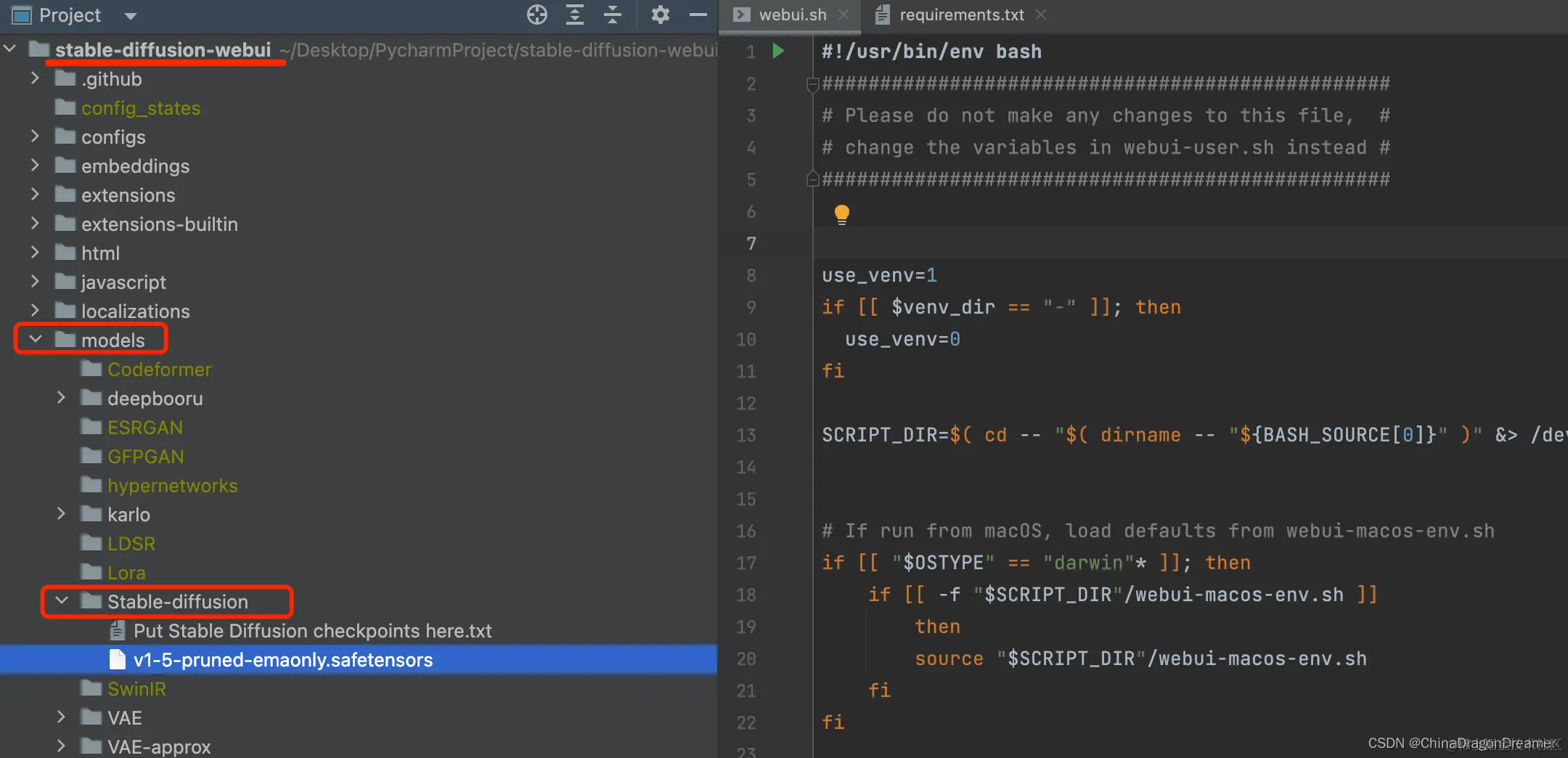This screenshot has height=758, width=1568.
Task: Place cursor on the shebang line
Action: click(931, 52)
